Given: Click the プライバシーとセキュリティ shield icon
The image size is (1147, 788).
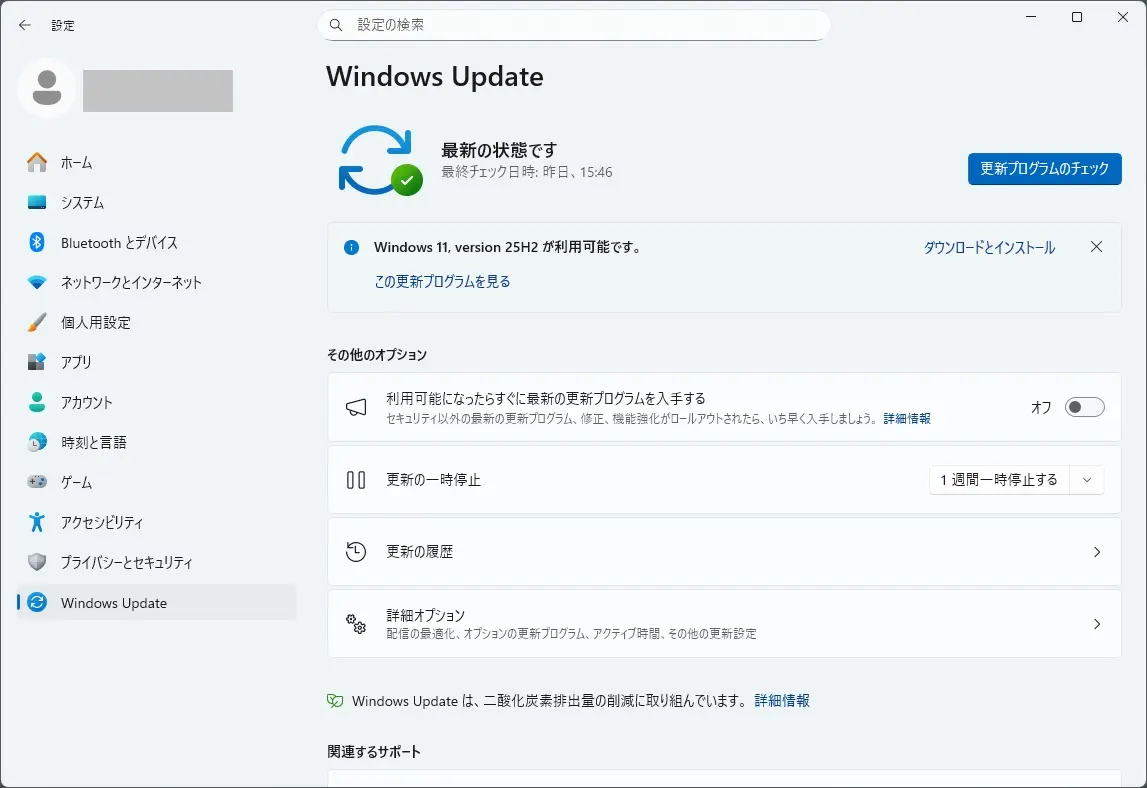Looking at the screenshot, I should (x=37, y=562).
